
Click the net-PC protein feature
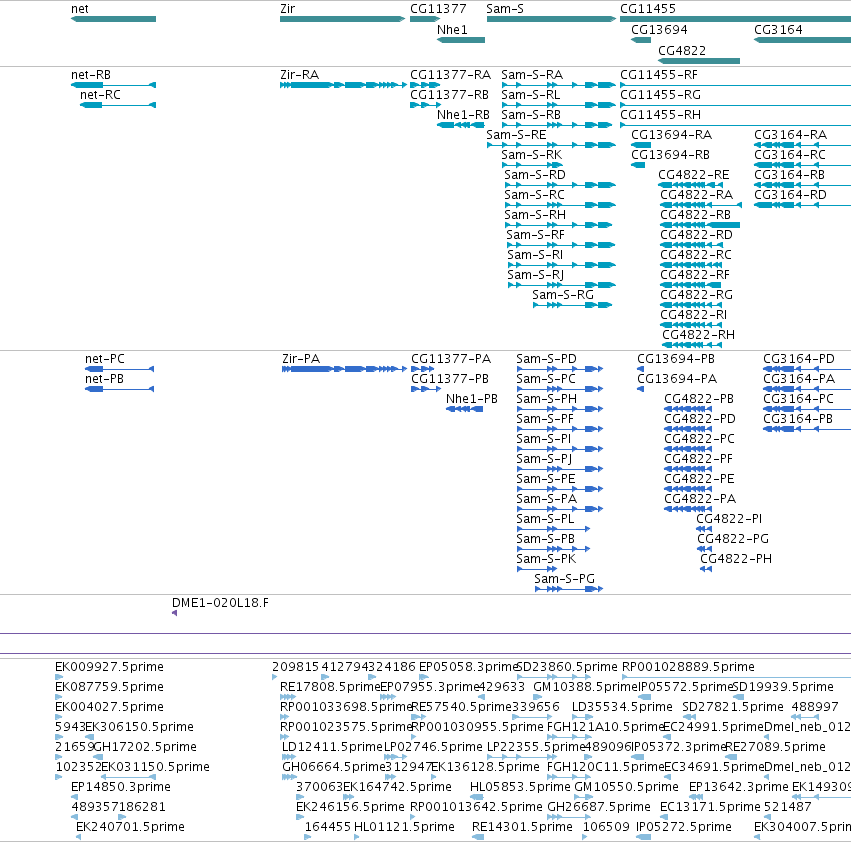coord(119,369)
